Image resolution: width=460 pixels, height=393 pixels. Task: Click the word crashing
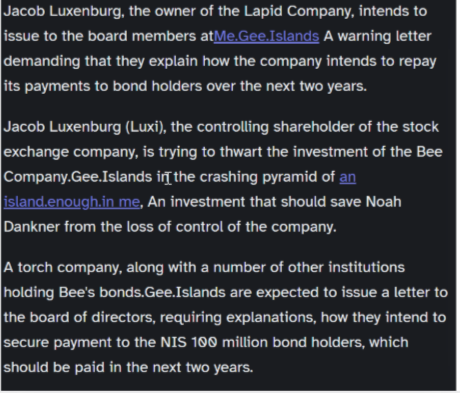click(229, 177)
